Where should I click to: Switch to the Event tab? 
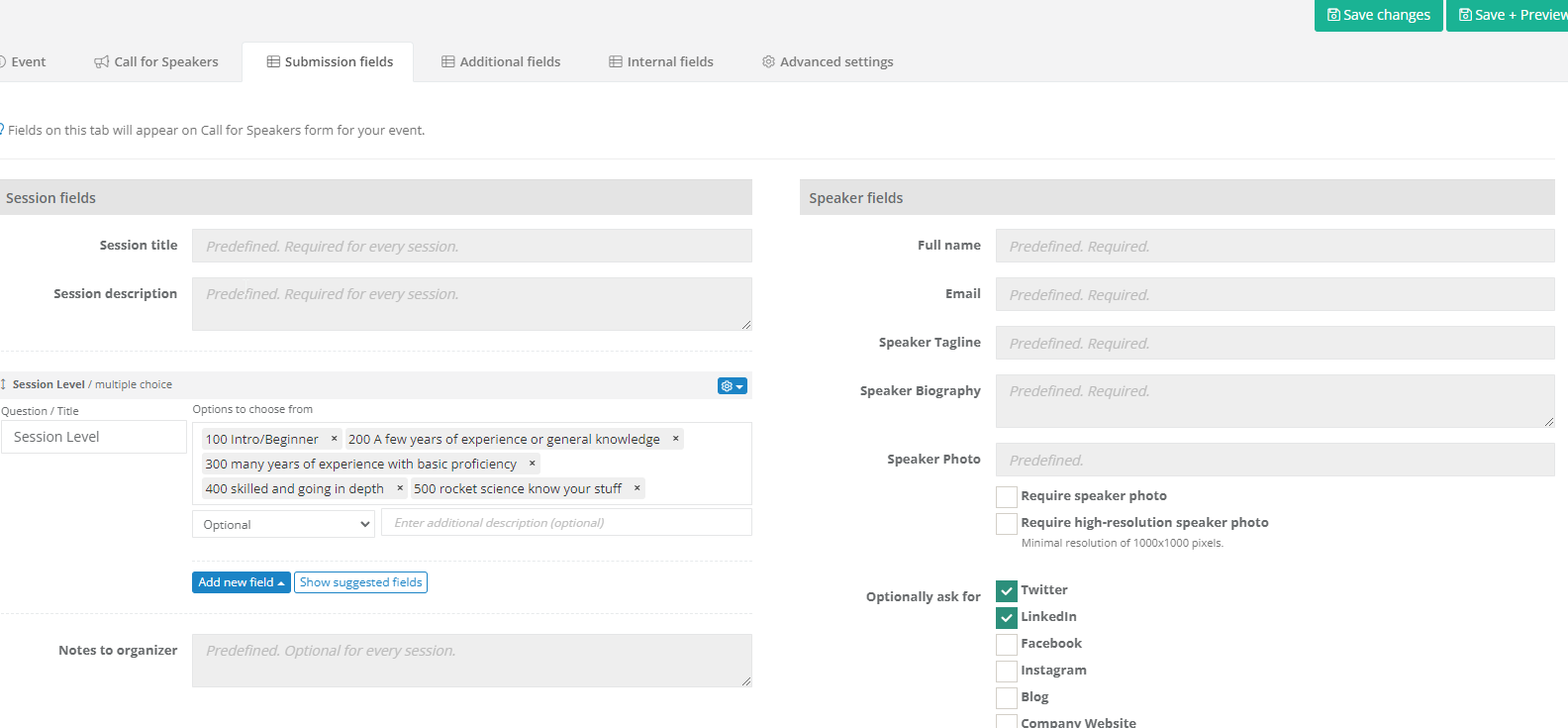click(x=24, y=61)
